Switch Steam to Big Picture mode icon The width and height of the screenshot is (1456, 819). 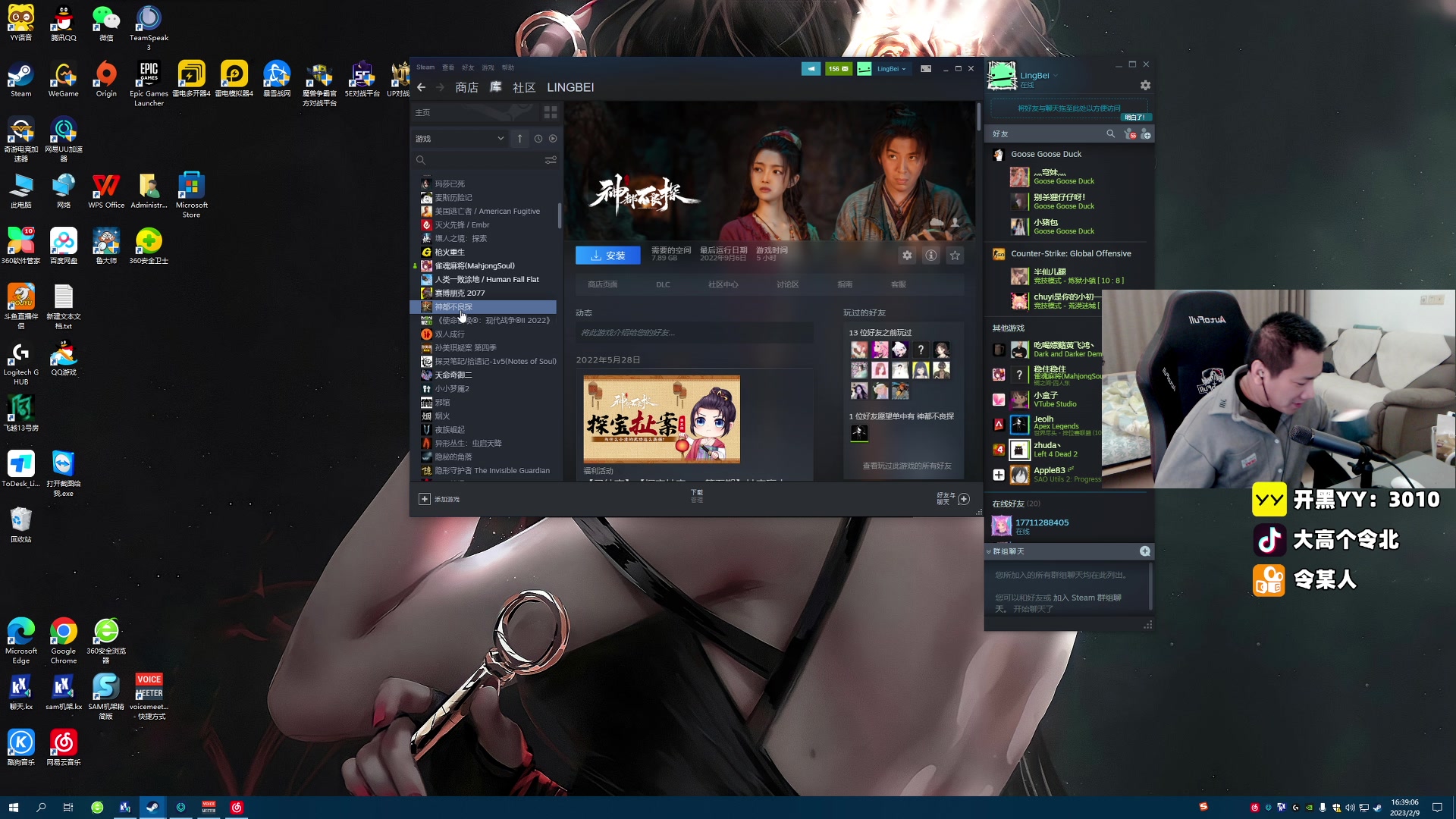[x=926, y=68]
